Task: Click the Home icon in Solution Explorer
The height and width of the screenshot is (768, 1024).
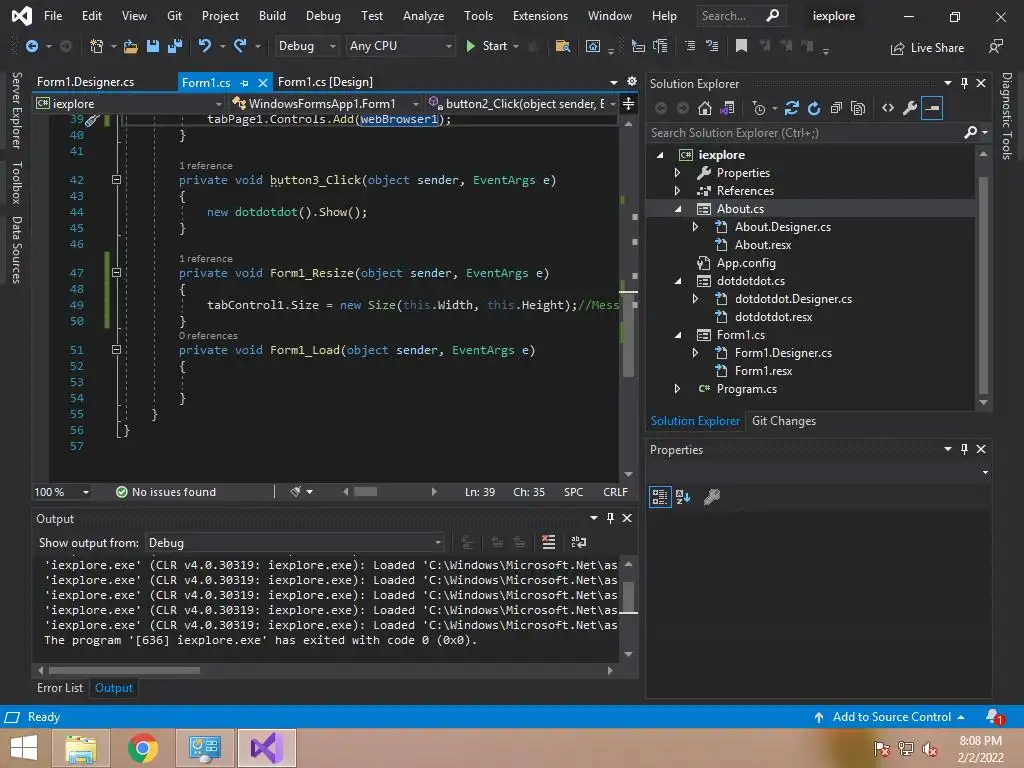Action: pyautogui.click(x=705, y=108)
